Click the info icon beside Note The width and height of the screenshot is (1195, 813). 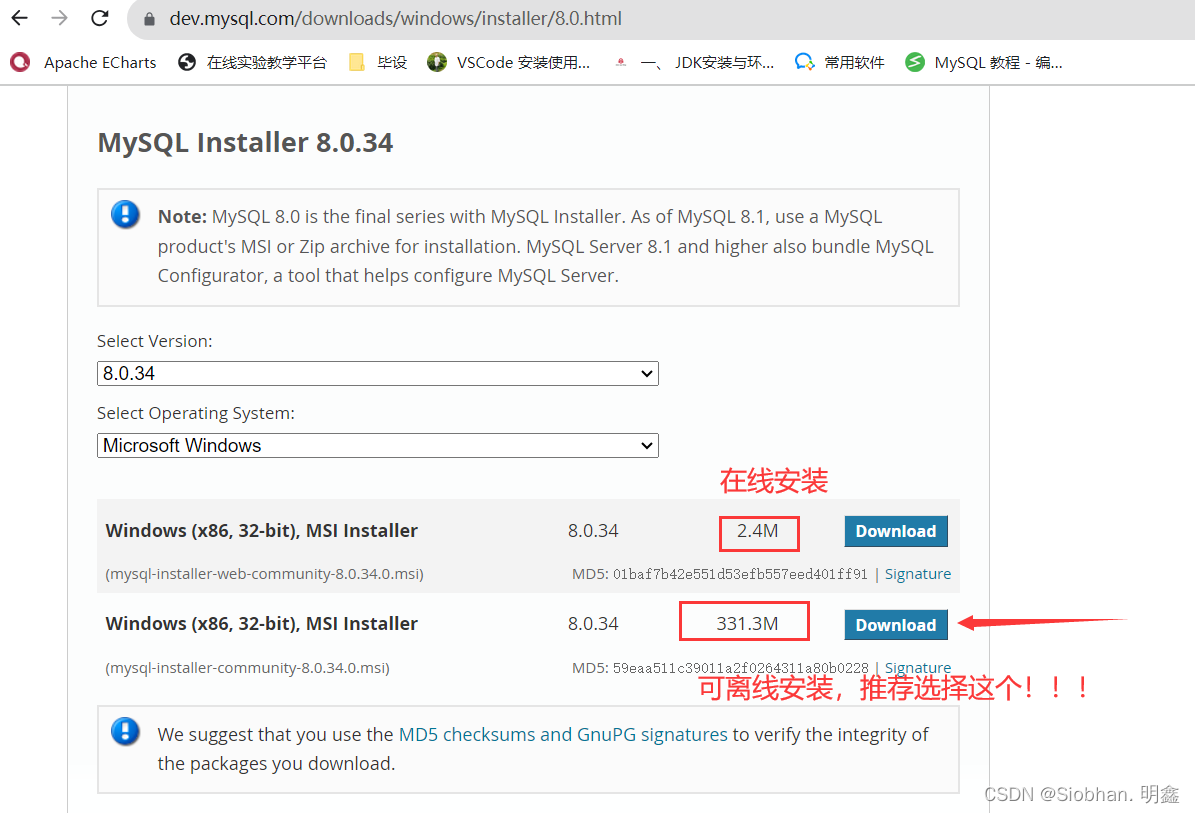click(125, 215)
